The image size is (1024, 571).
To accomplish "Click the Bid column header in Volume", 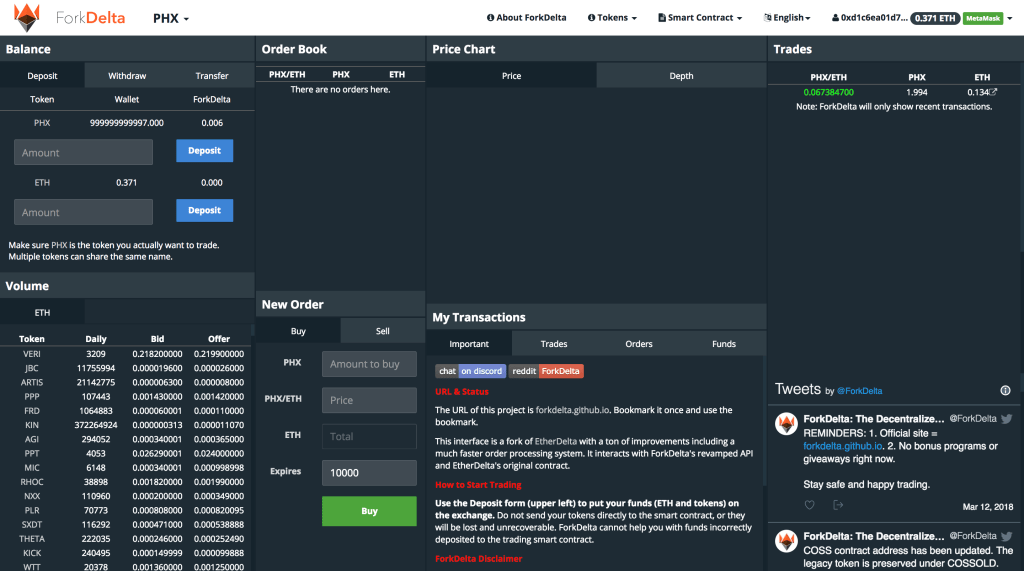I will coord(157,339).
